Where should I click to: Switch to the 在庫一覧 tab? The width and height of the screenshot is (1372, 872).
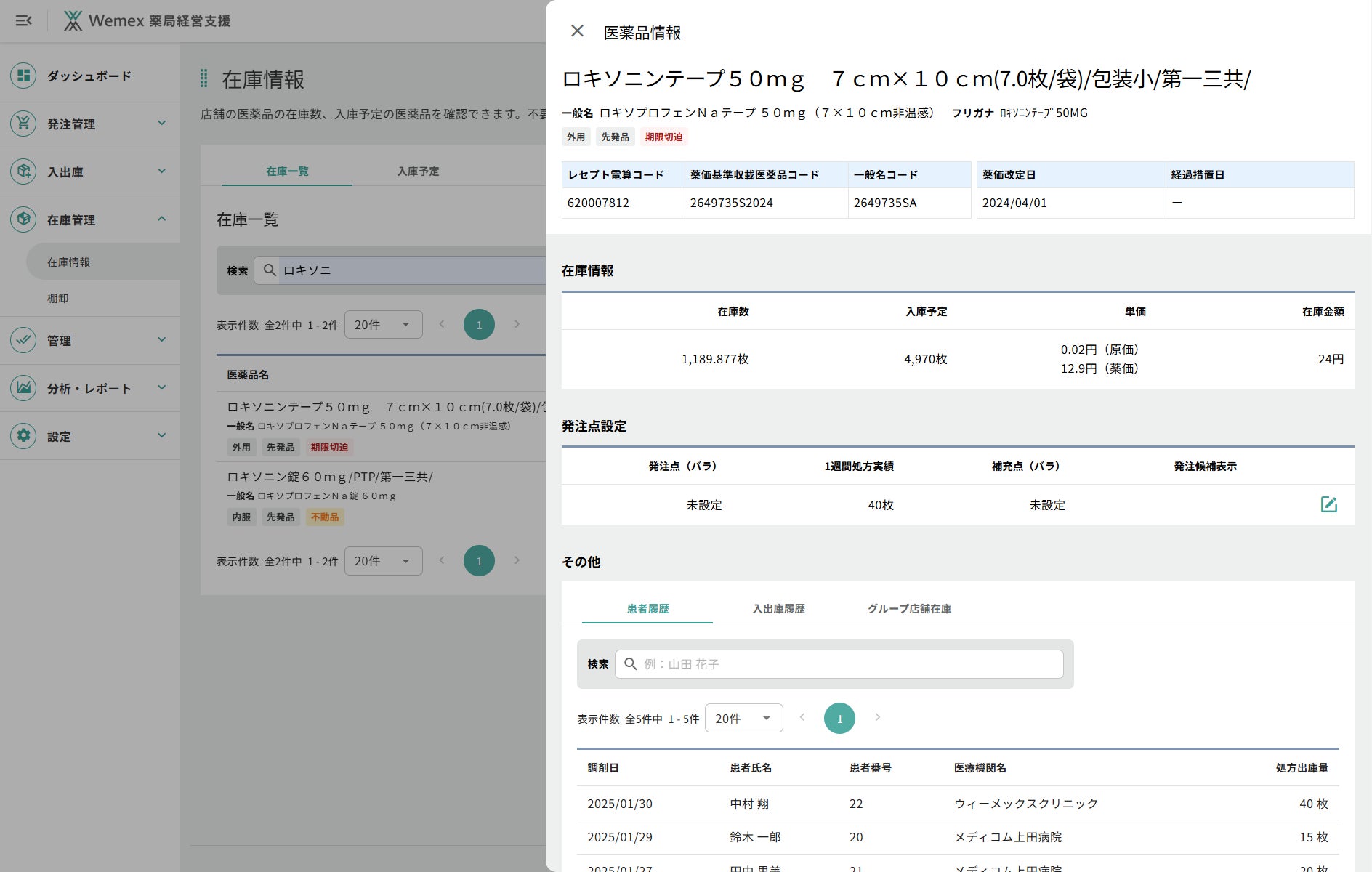[287, 171]
